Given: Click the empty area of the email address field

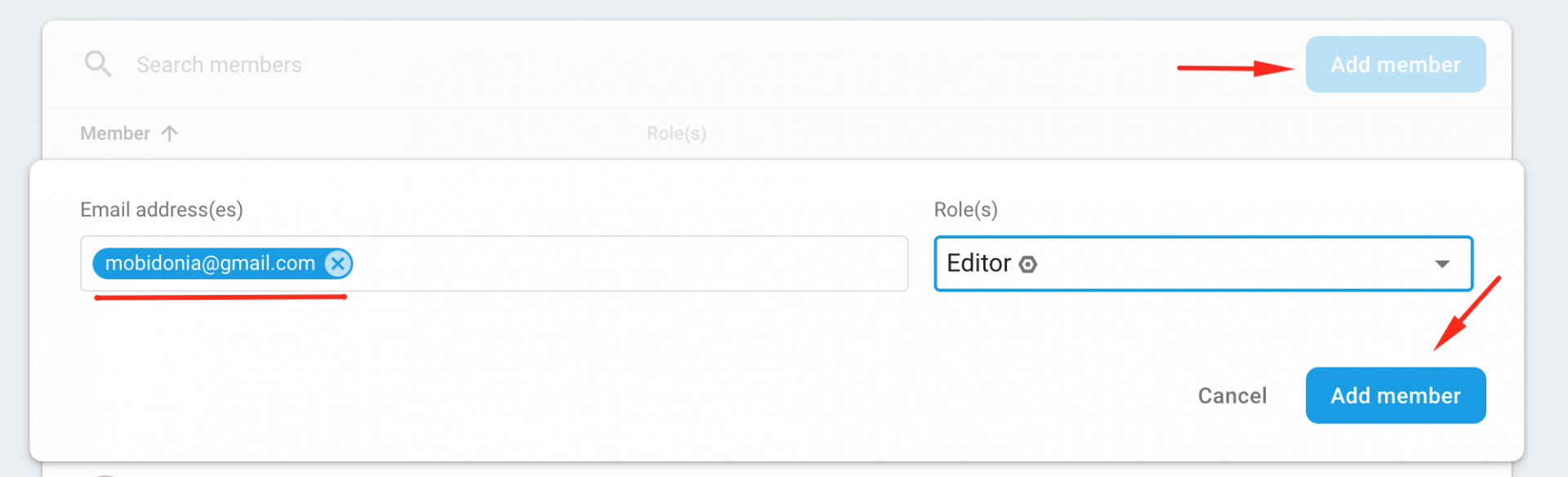Looking at the screenshot, I should (x=629, y=264).
